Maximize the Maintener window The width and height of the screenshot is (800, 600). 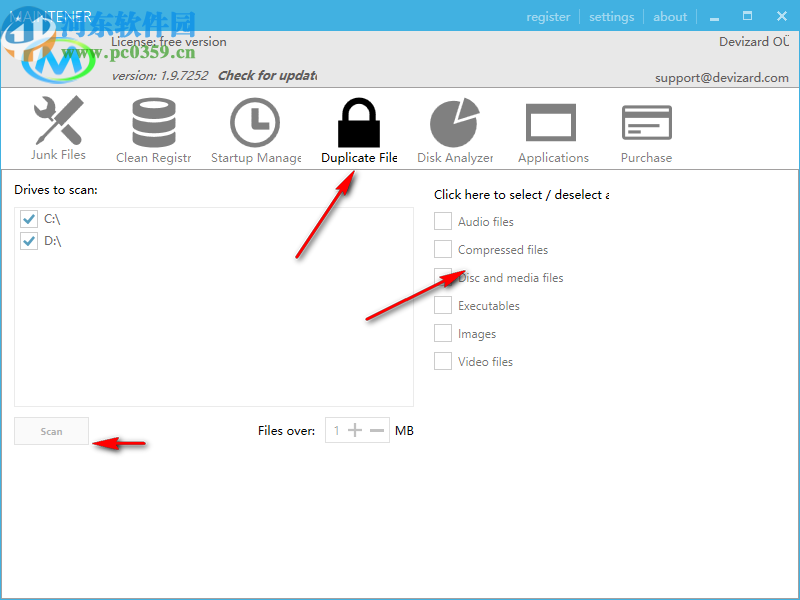click(x=747, y=16)
